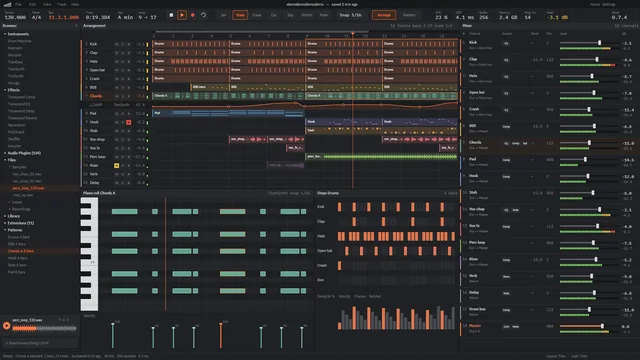This screenshot has width=640, height=360.
Task: Mute the Kick track in the arrangement
Action: click(117, 44)
